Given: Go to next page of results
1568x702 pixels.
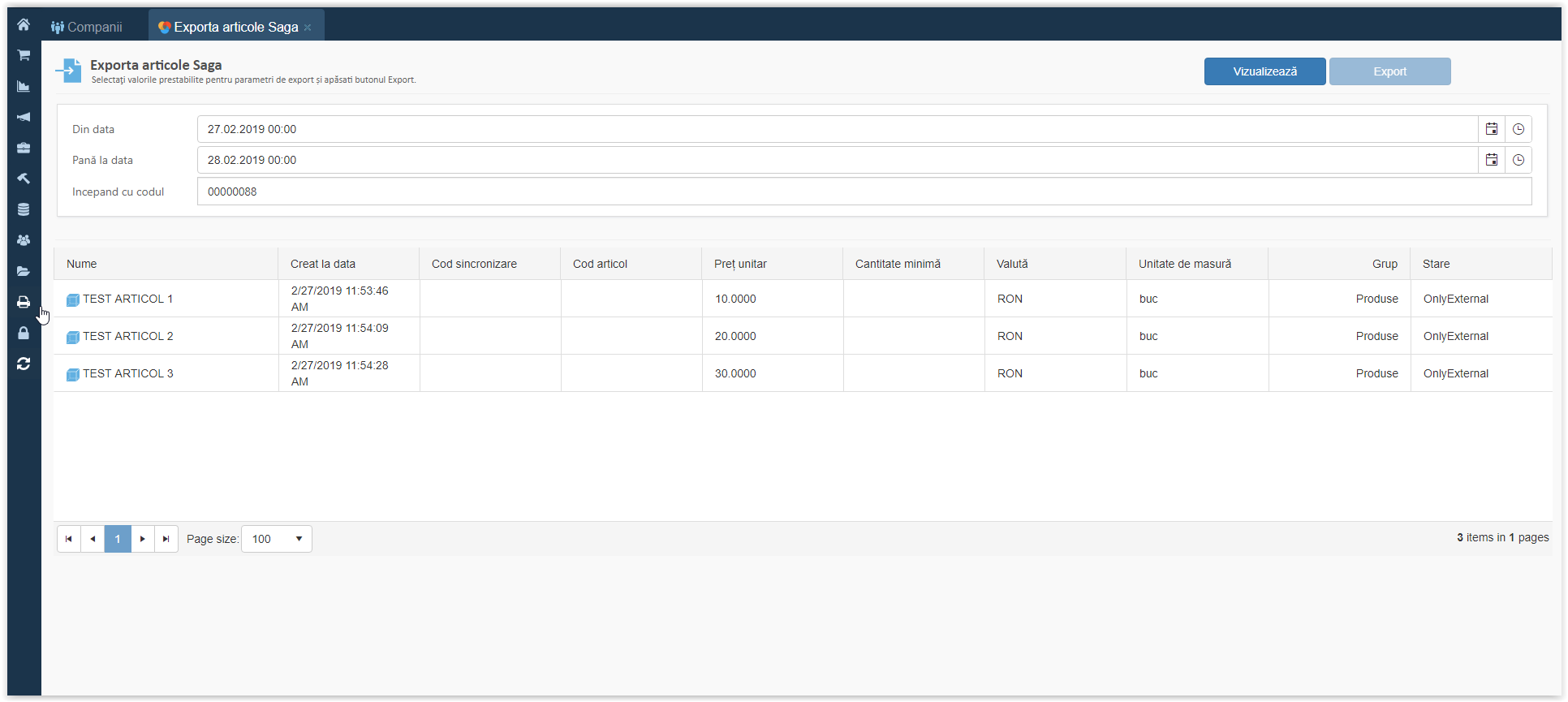Looking at the screenshot, I should [143, 539].
